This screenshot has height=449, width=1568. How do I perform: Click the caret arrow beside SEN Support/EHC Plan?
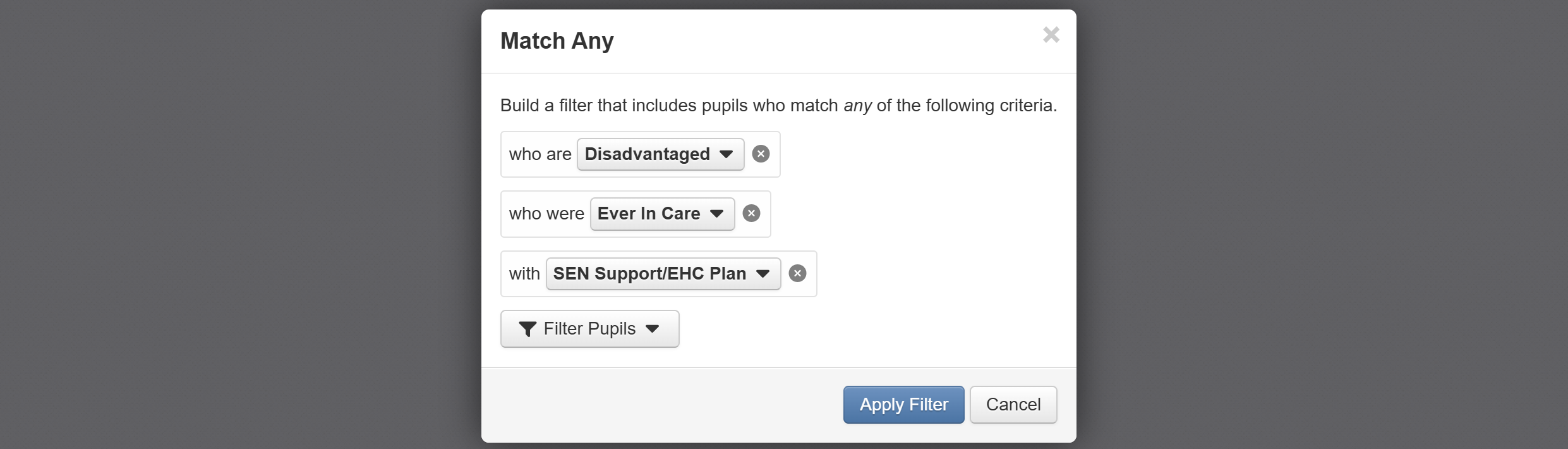click(x=763, y=273)
